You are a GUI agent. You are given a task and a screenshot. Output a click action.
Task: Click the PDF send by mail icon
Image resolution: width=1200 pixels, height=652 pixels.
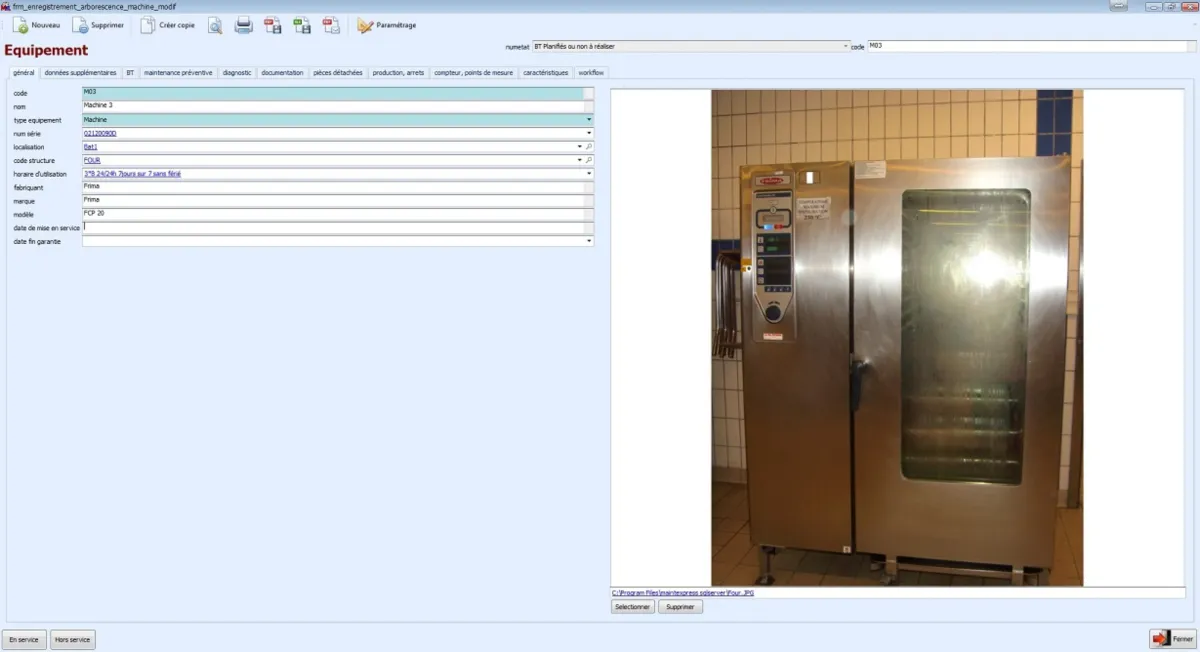tap(331, 26)
